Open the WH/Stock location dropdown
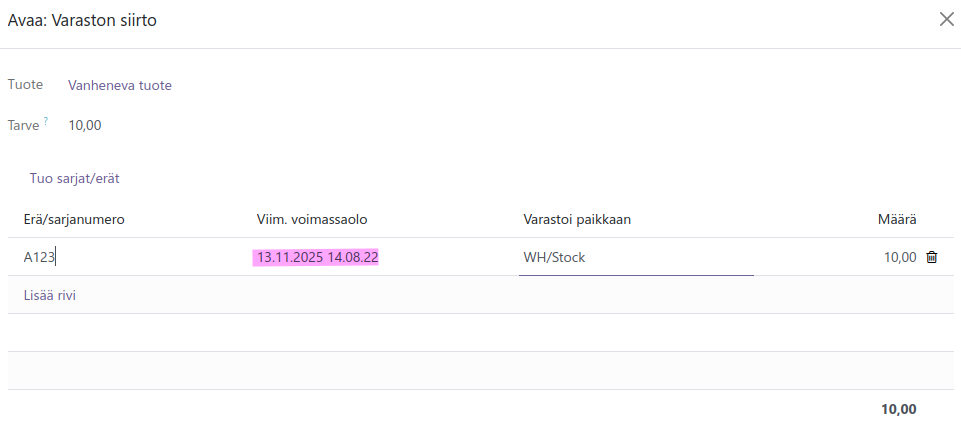Viewport: 961px width, 439px height. 635,257
